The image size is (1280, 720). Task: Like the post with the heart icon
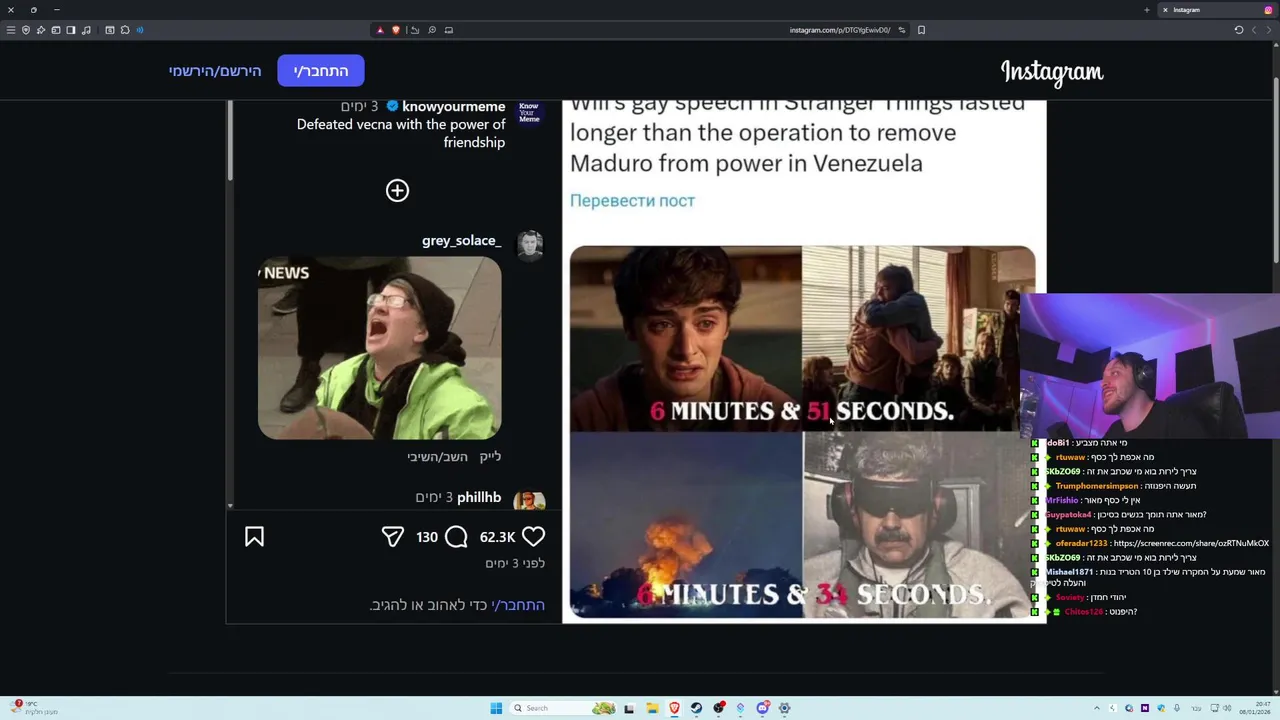(534, 537)
